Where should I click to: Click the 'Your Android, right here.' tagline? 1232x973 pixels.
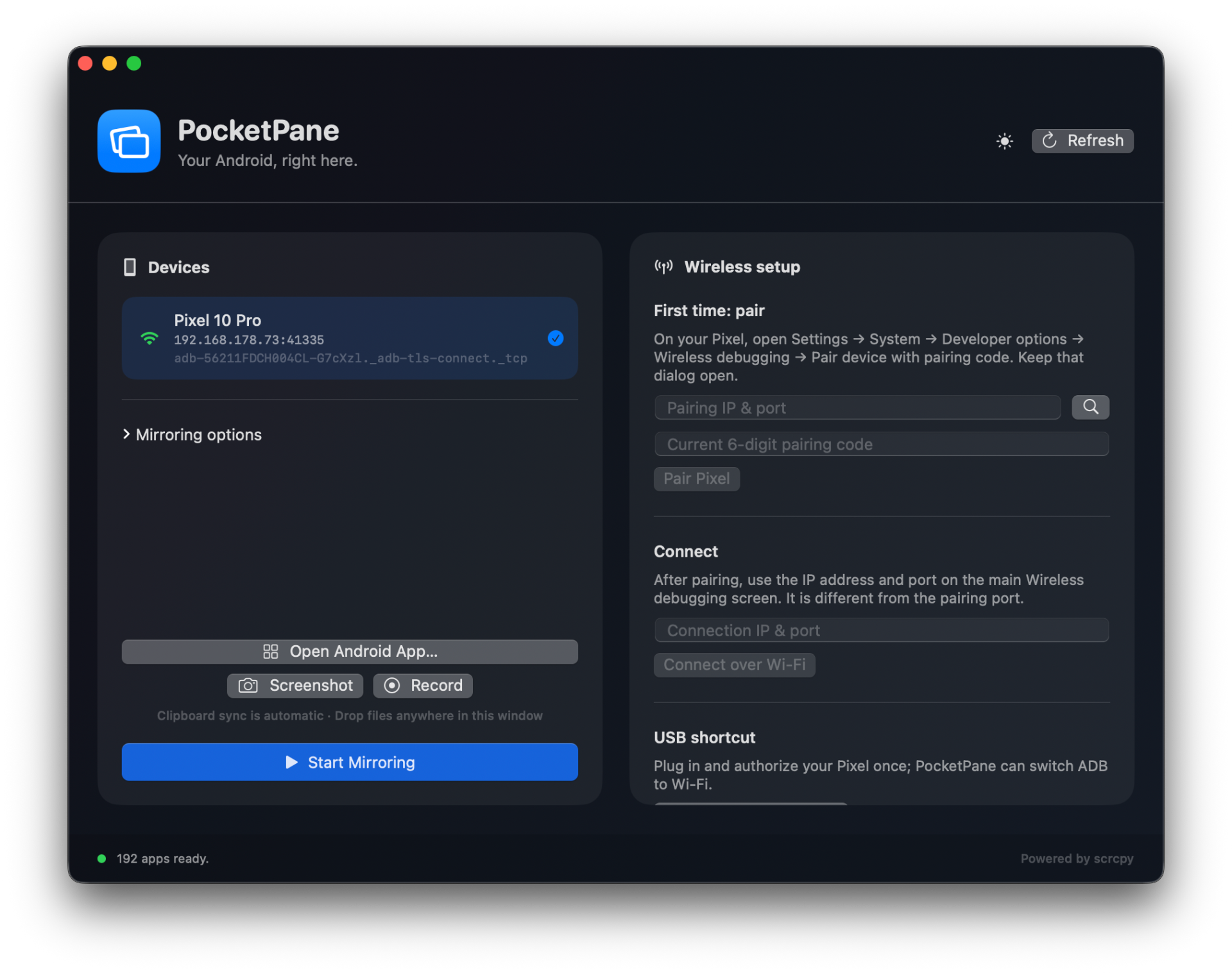[x=268, y=160]
